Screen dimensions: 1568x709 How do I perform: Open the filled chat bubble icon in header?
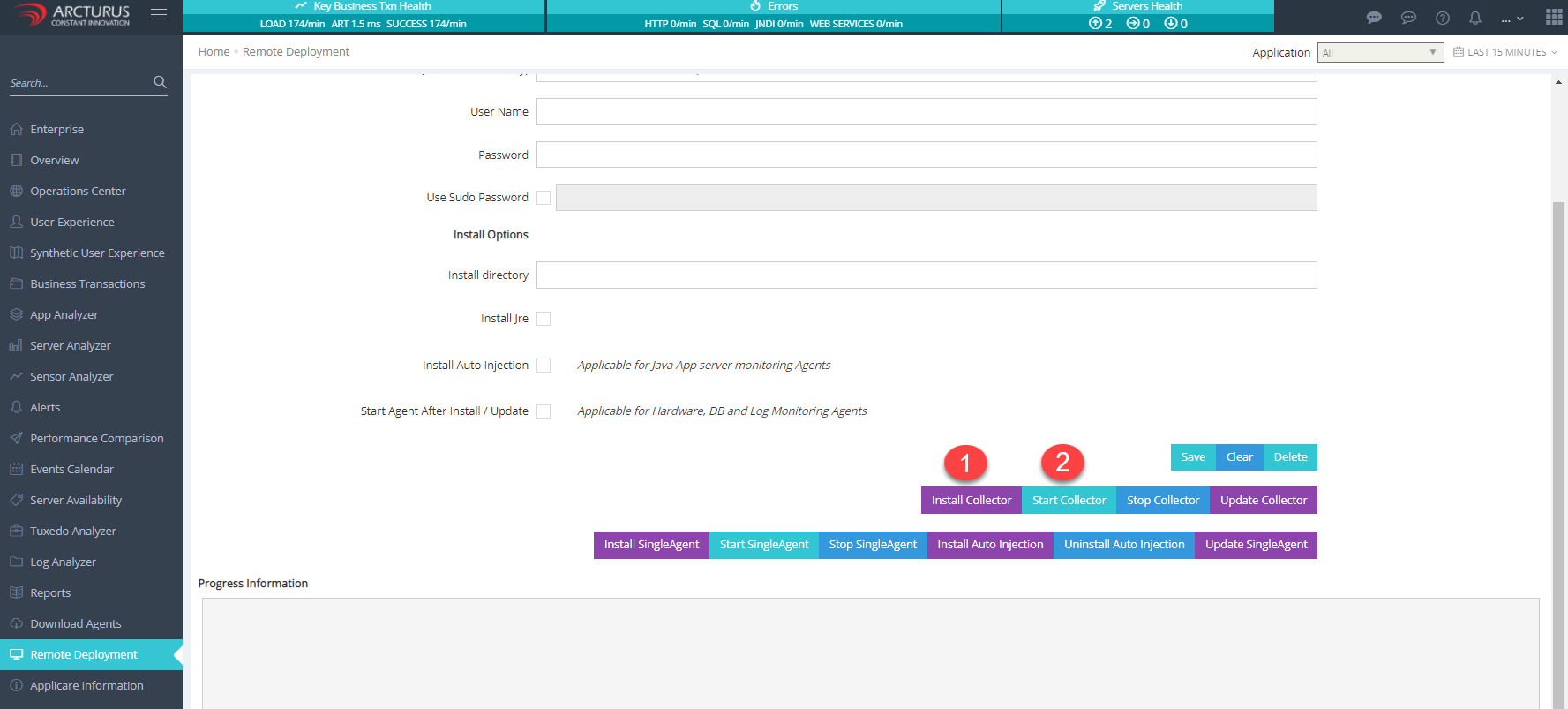coord(1374,18)
